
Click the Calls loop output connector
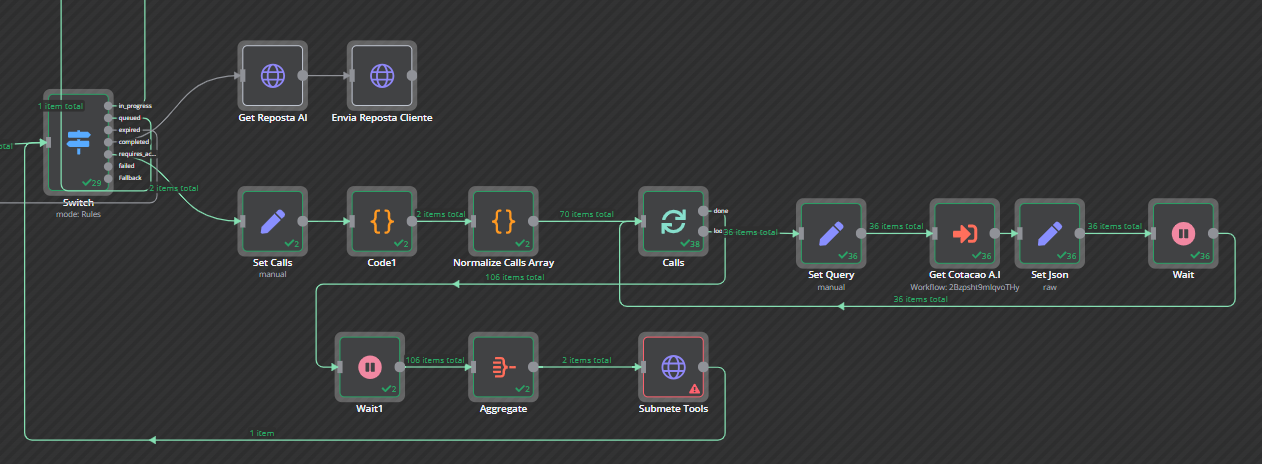click(x=704, y=232)
